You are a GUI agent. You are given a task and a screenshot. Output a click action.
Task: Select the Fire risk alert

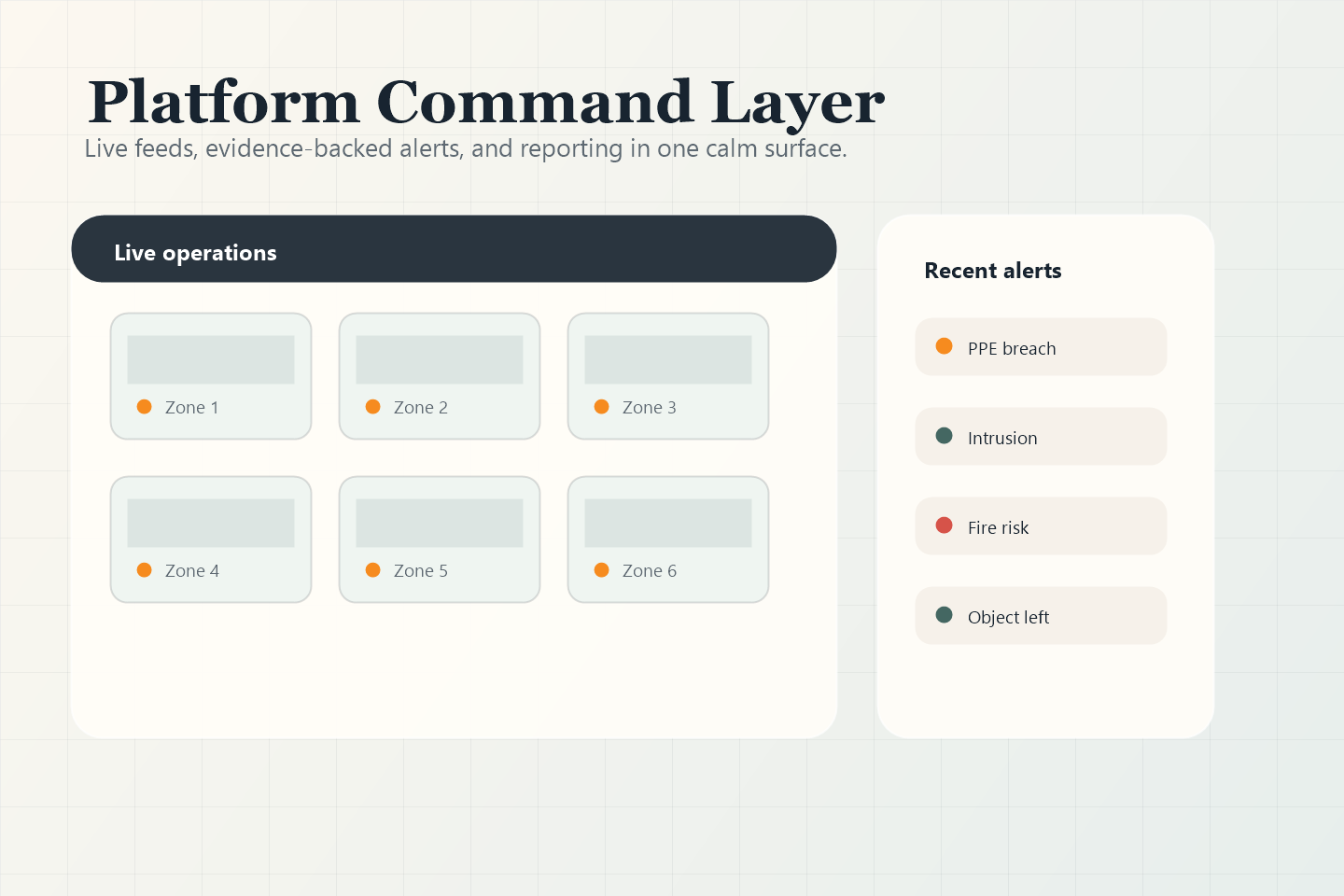pyautogui.click(x=1041, y=526)
